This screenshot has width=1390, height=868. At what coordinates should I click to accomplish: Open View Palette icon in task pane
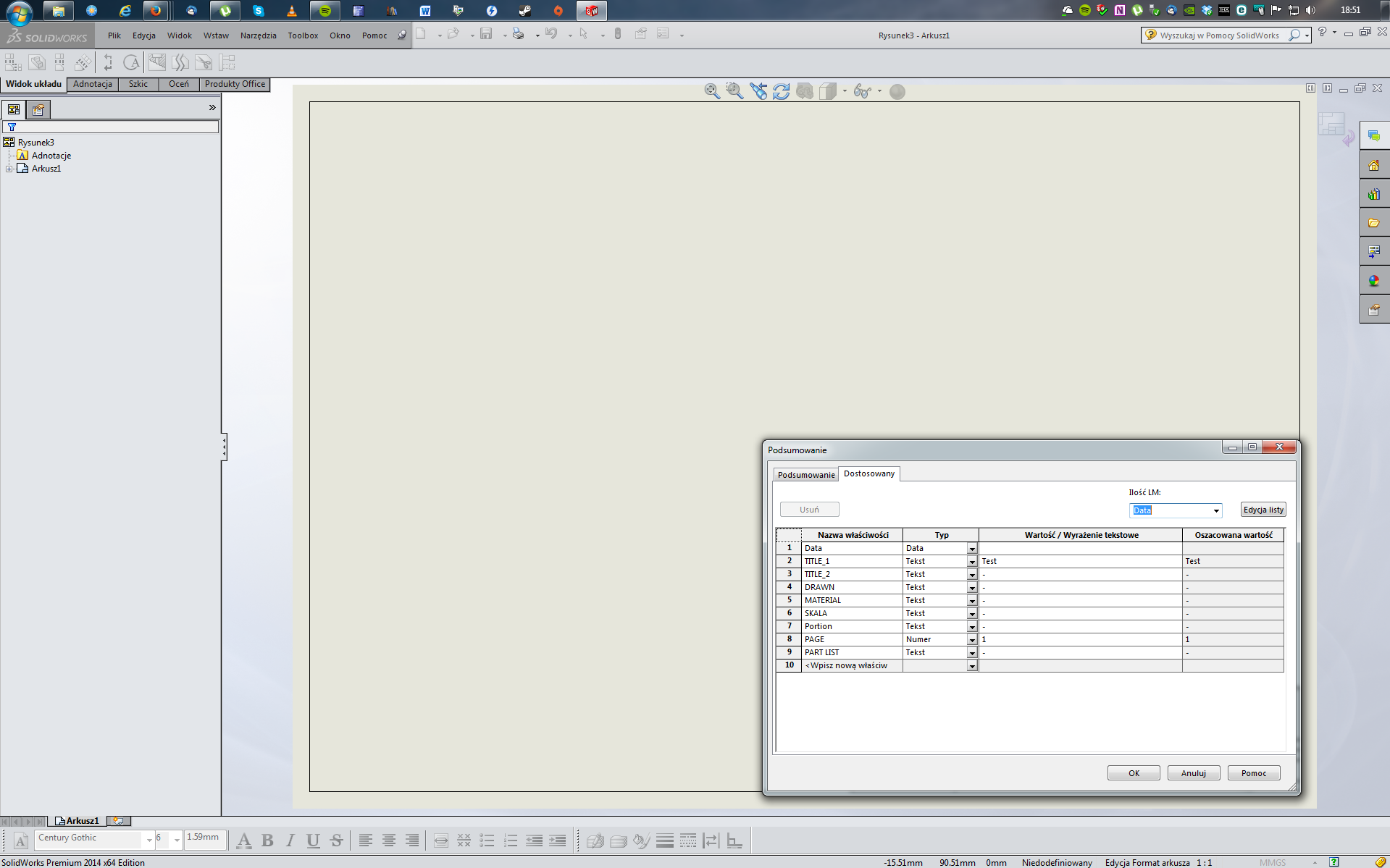[x=1374, y=252]
